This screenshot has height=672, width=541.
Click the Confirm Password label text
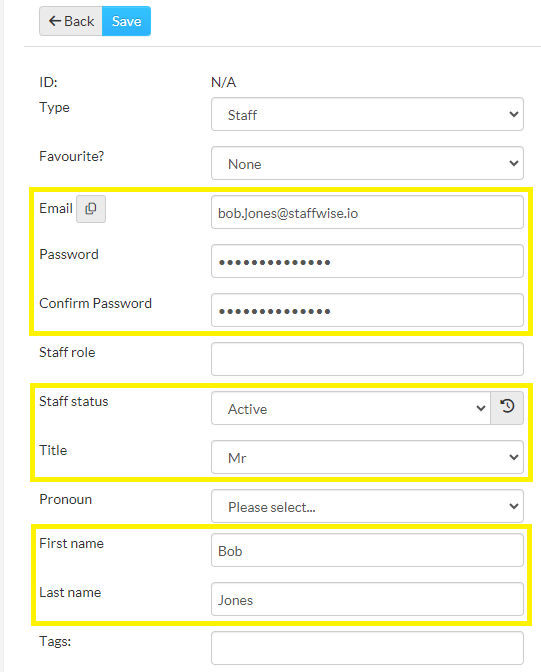point(96,303)
